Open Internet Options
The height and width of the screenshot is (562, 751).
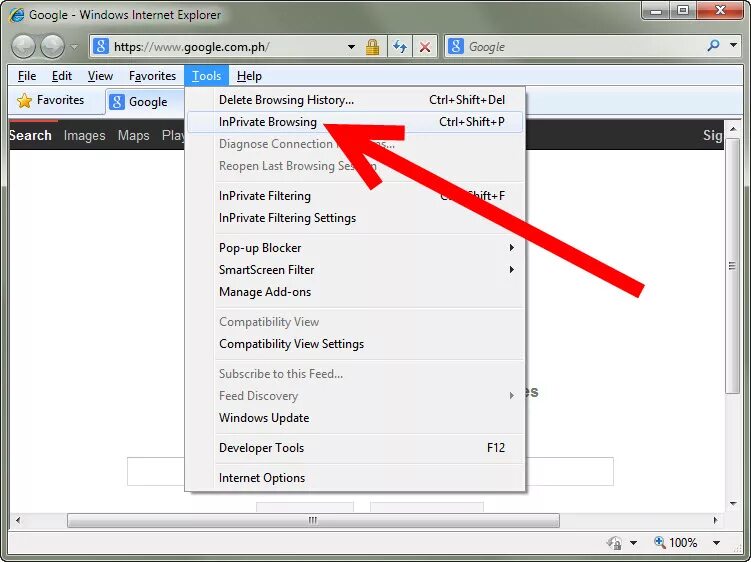pos(355,478)
